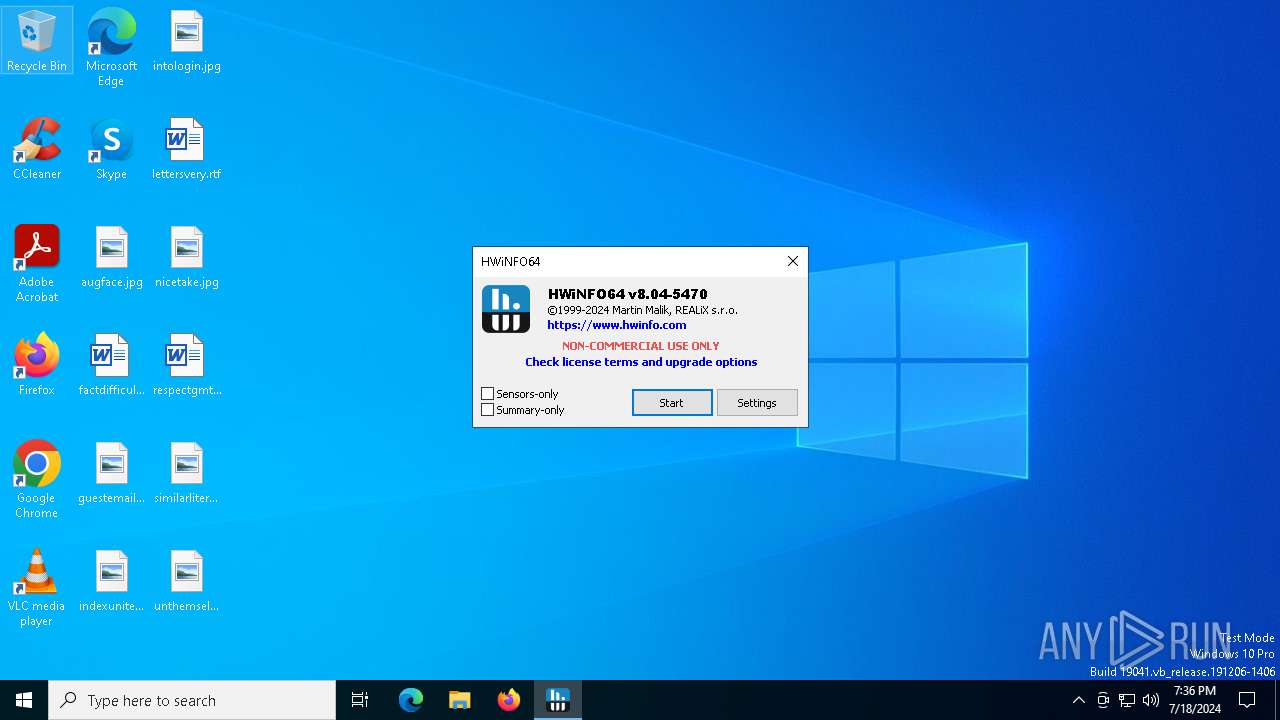Open HWiNFO64 Settings
The height and width of the screenshot is (720, 1280).
757,403
